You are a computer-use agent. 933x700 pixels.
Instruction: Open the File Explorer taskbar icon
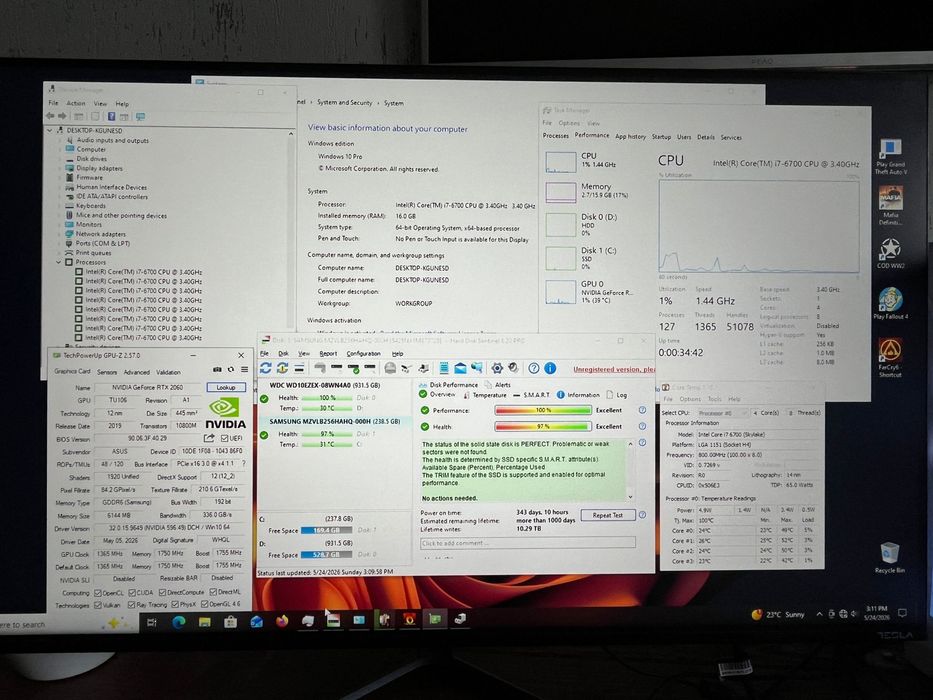tap(204, 622)
